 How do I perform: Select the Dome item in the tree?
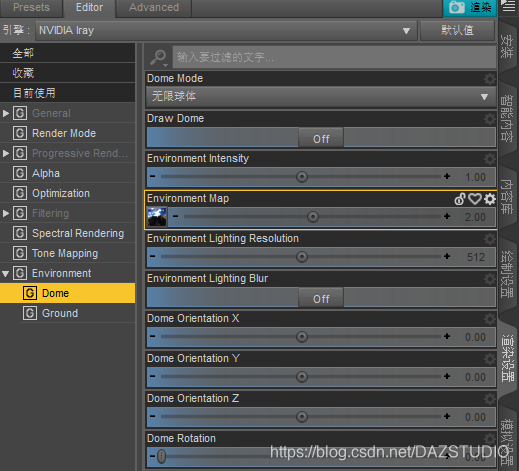(x=68, y=293)
